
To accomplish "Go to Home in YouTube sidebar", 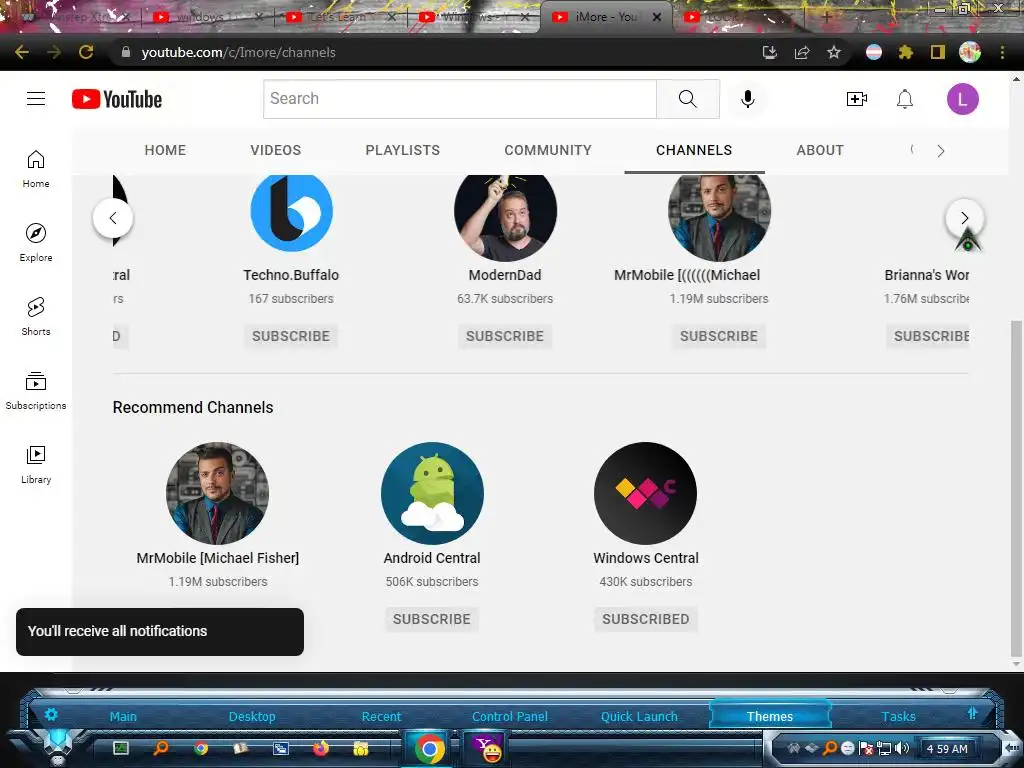I will pyautogui.click(x=36, y=169).
